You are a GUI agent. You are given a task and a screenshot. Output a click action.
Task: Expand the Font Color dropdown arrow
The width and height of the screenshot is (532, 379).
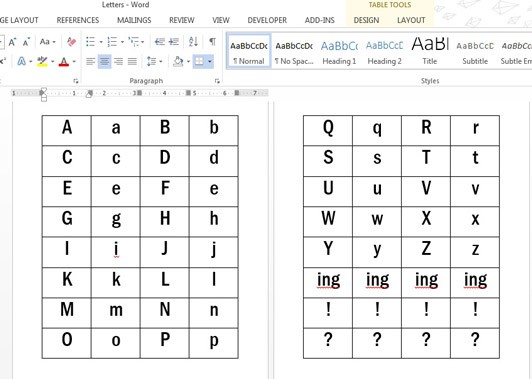point(74,62)
